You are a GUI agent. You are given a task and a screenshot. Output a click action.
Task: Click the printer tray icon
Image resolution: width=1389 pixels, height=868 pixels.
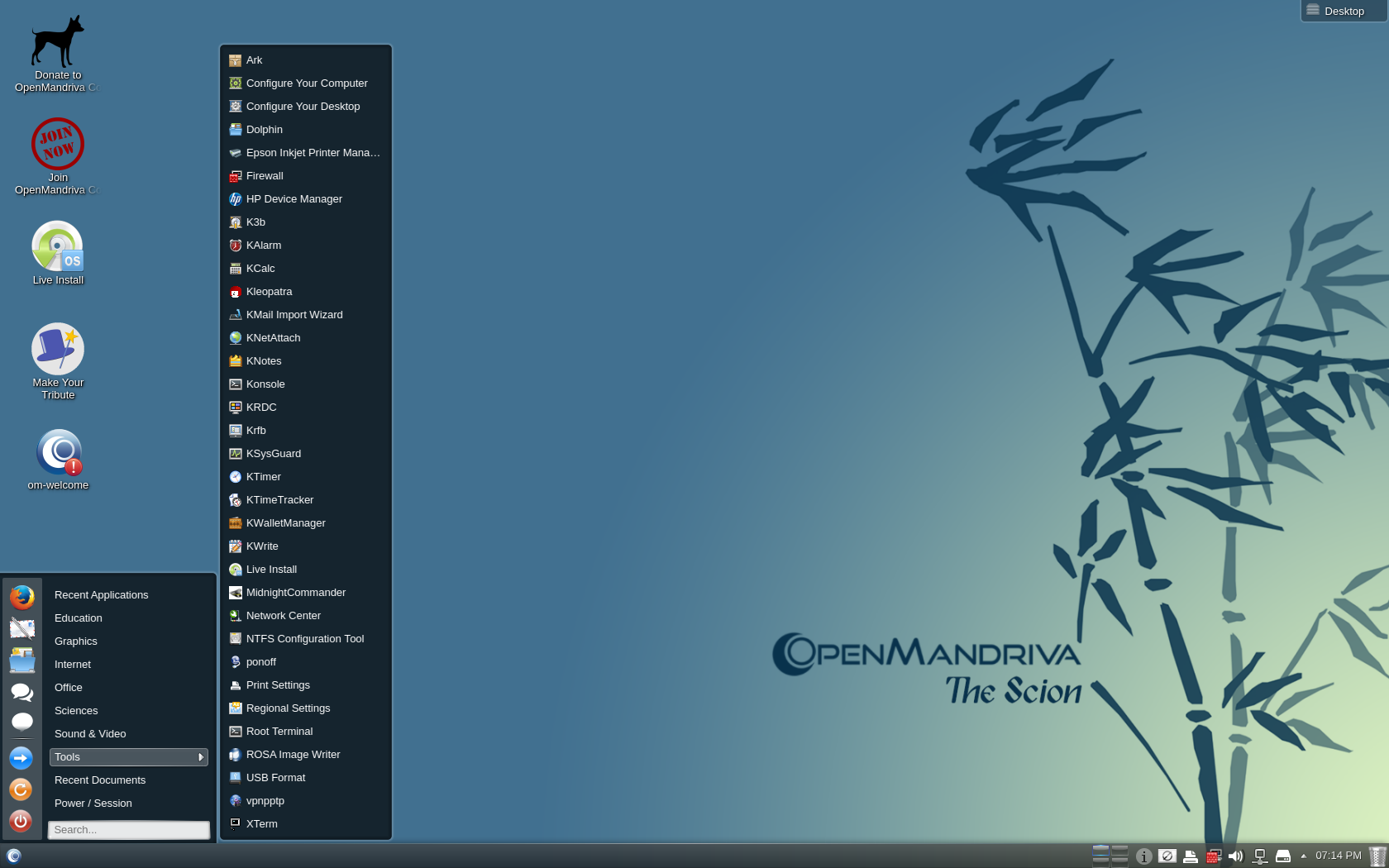[1191, 856]
